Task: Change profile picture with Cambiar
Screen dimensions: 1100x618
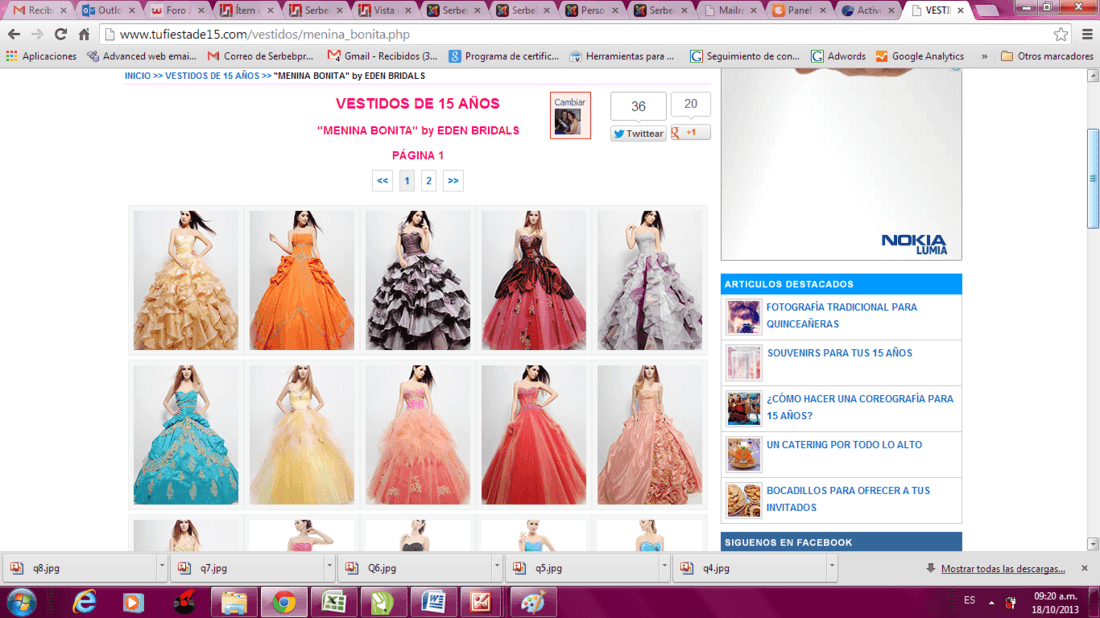Action: 570,115
